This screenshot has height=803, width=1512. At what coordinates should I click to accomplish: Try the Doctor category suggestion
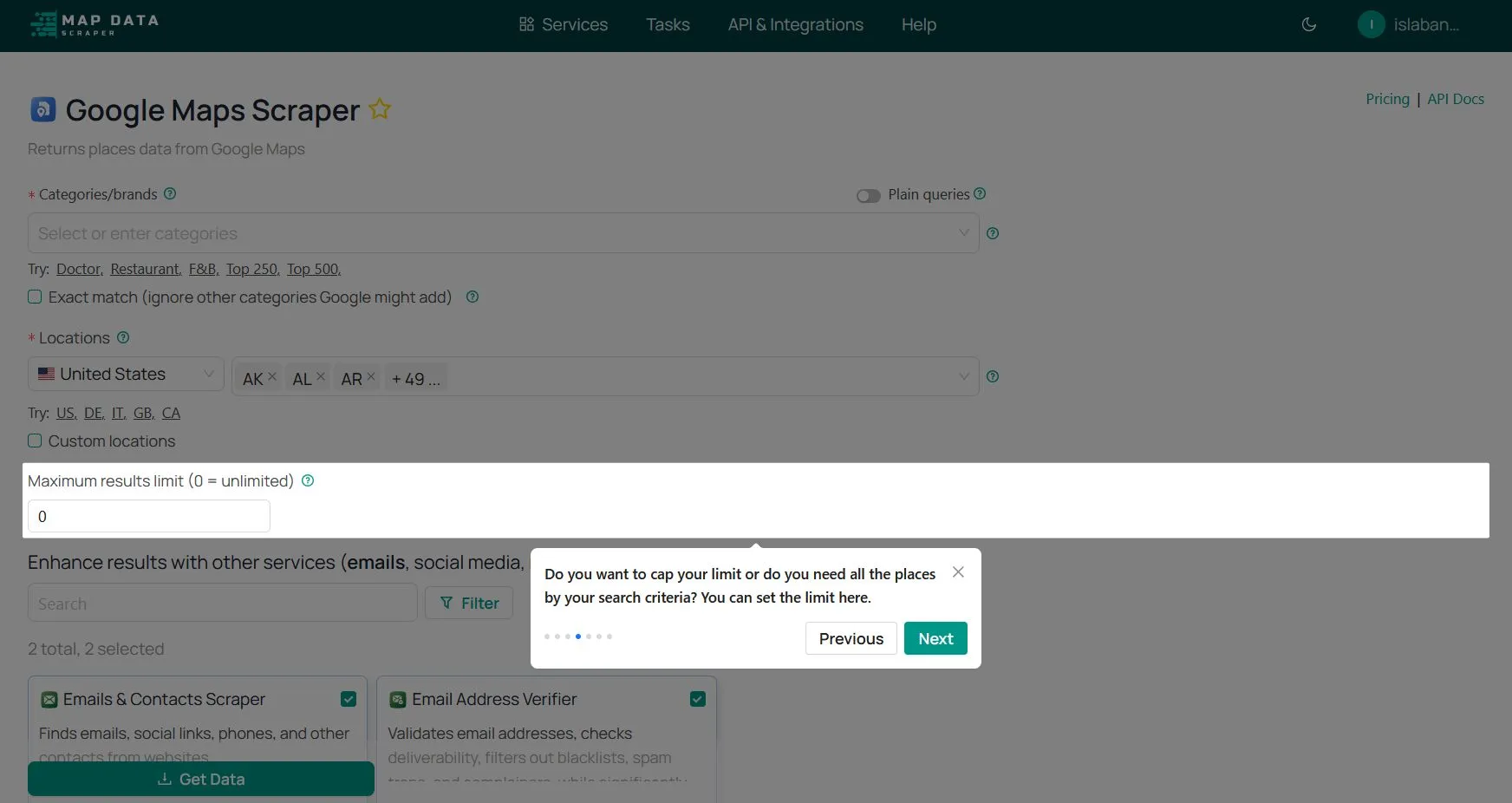click(x=80, y=269)
